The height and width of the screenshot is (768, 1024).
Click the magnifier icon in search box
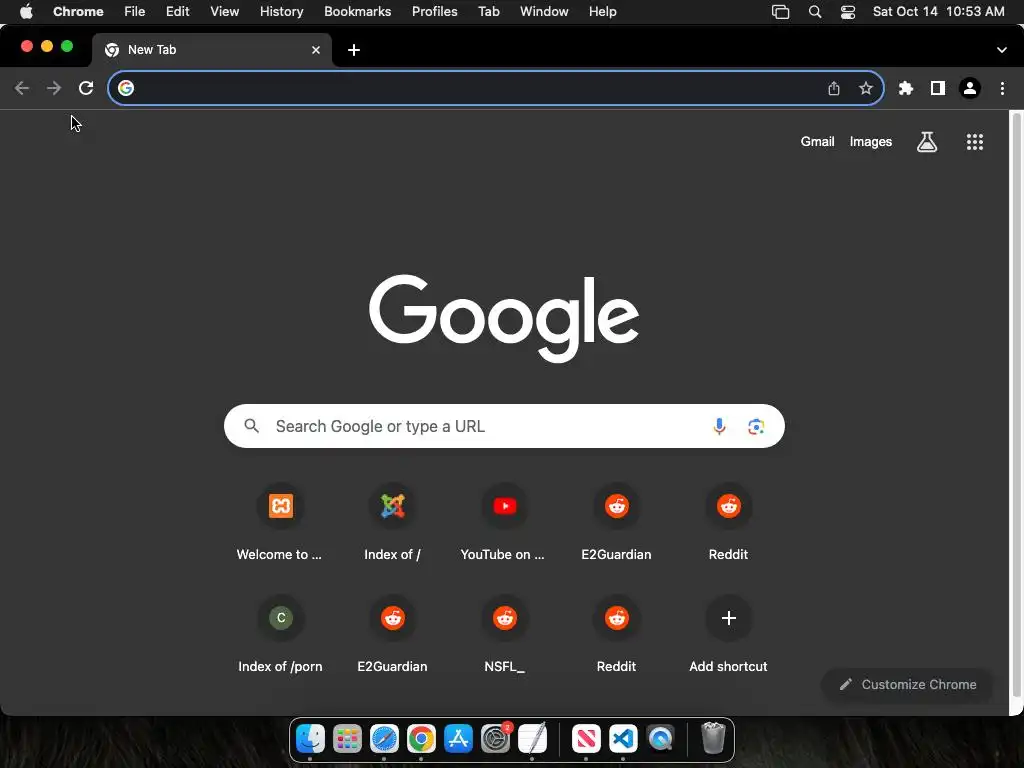(251, 426)
